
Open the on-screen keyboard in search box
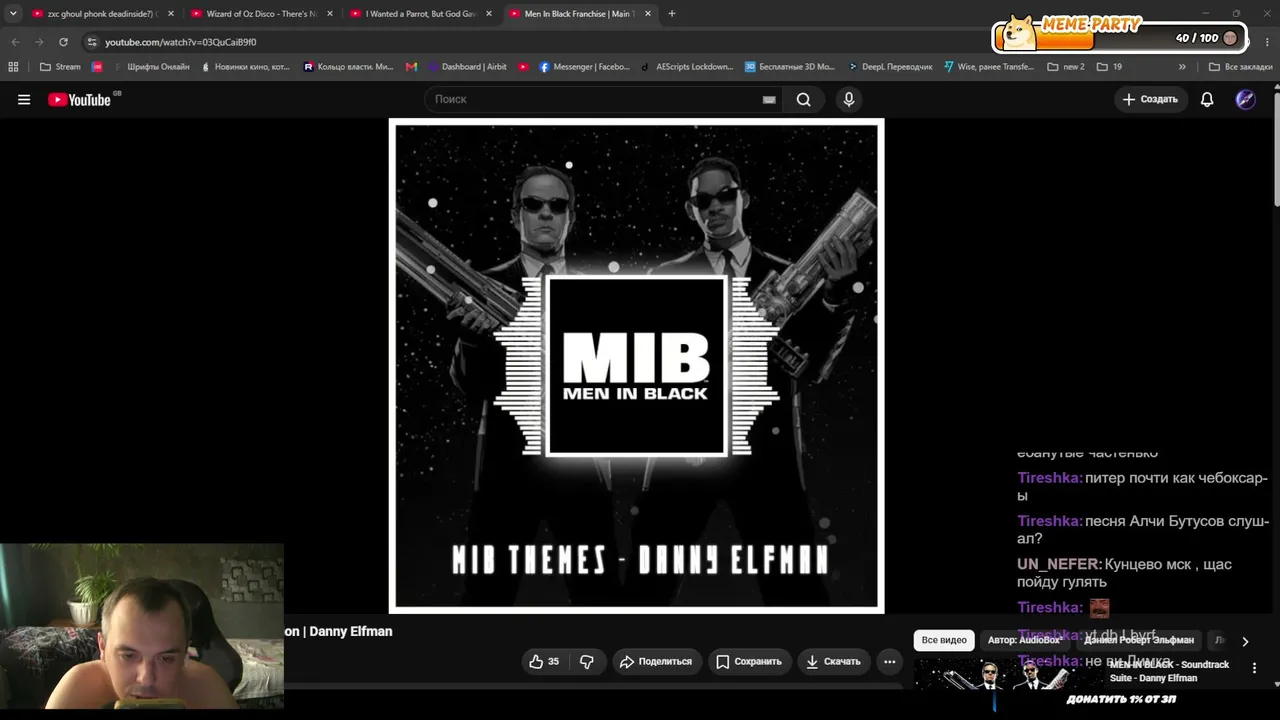(x=769, y=99)
